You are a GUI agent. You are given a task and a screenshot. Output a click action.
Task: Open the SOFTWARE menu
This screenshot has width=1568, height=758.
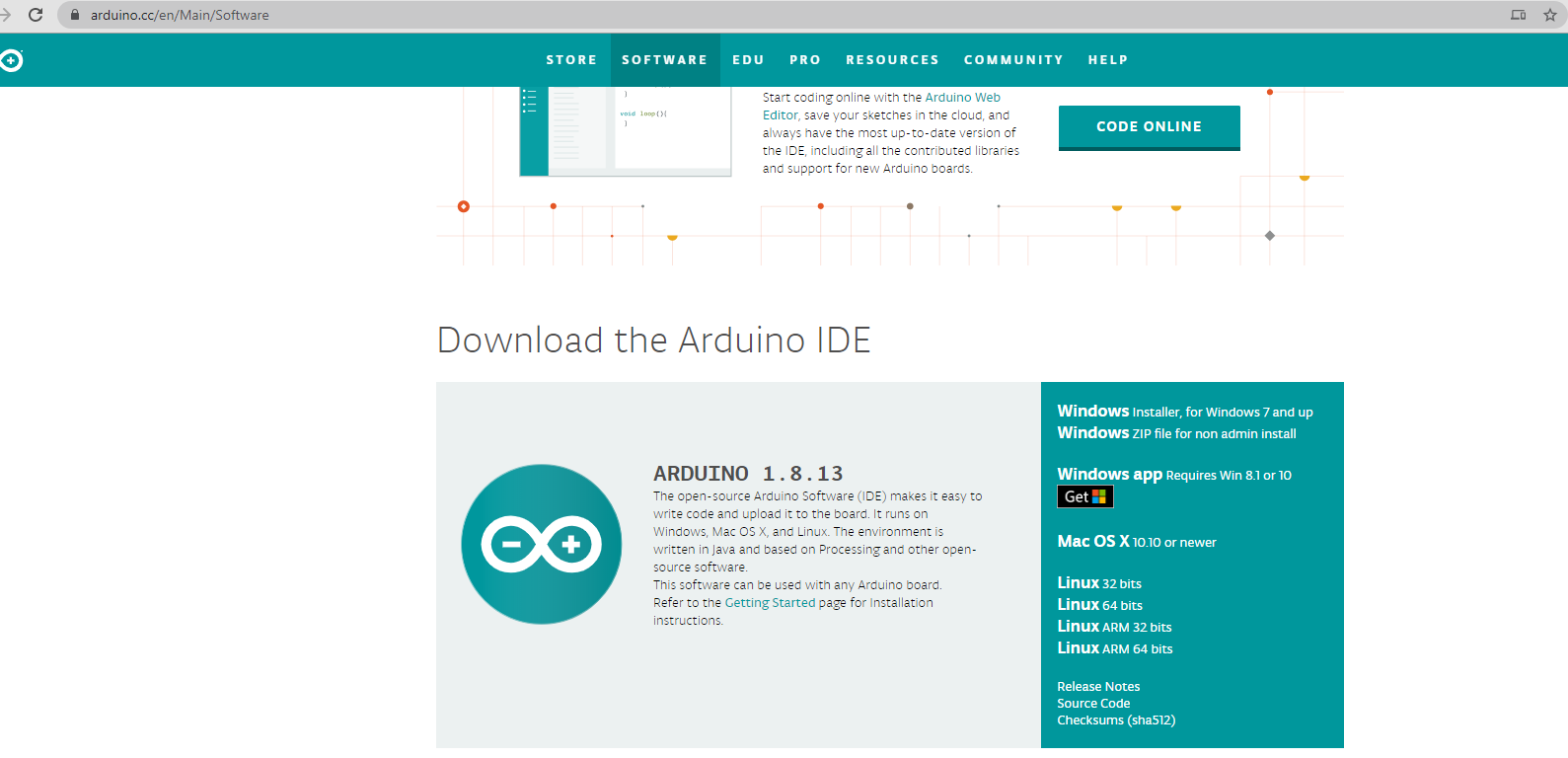tap(665, 60)
